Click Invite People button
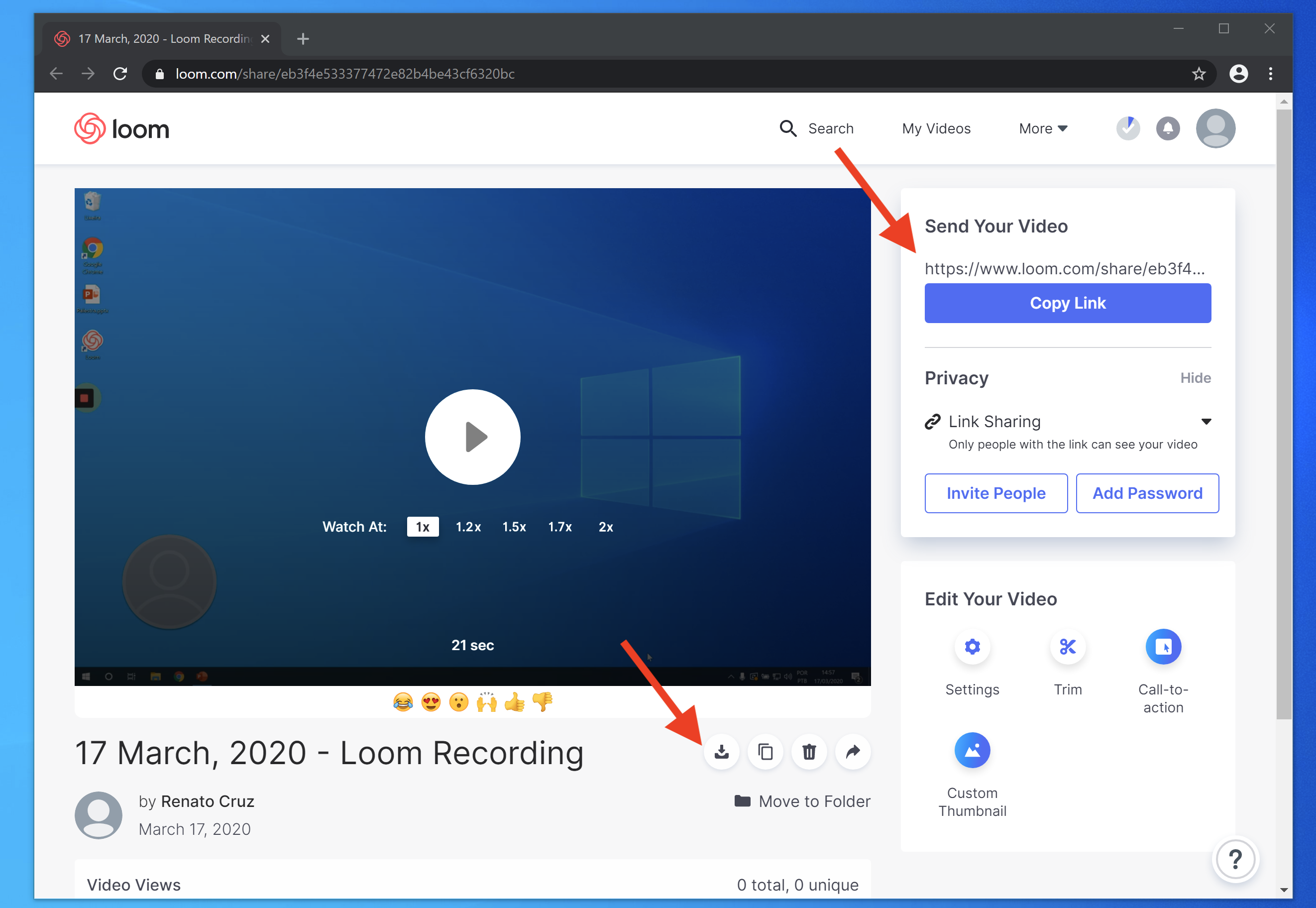This screenshot has width=1316, height=908. pos(996,493)
